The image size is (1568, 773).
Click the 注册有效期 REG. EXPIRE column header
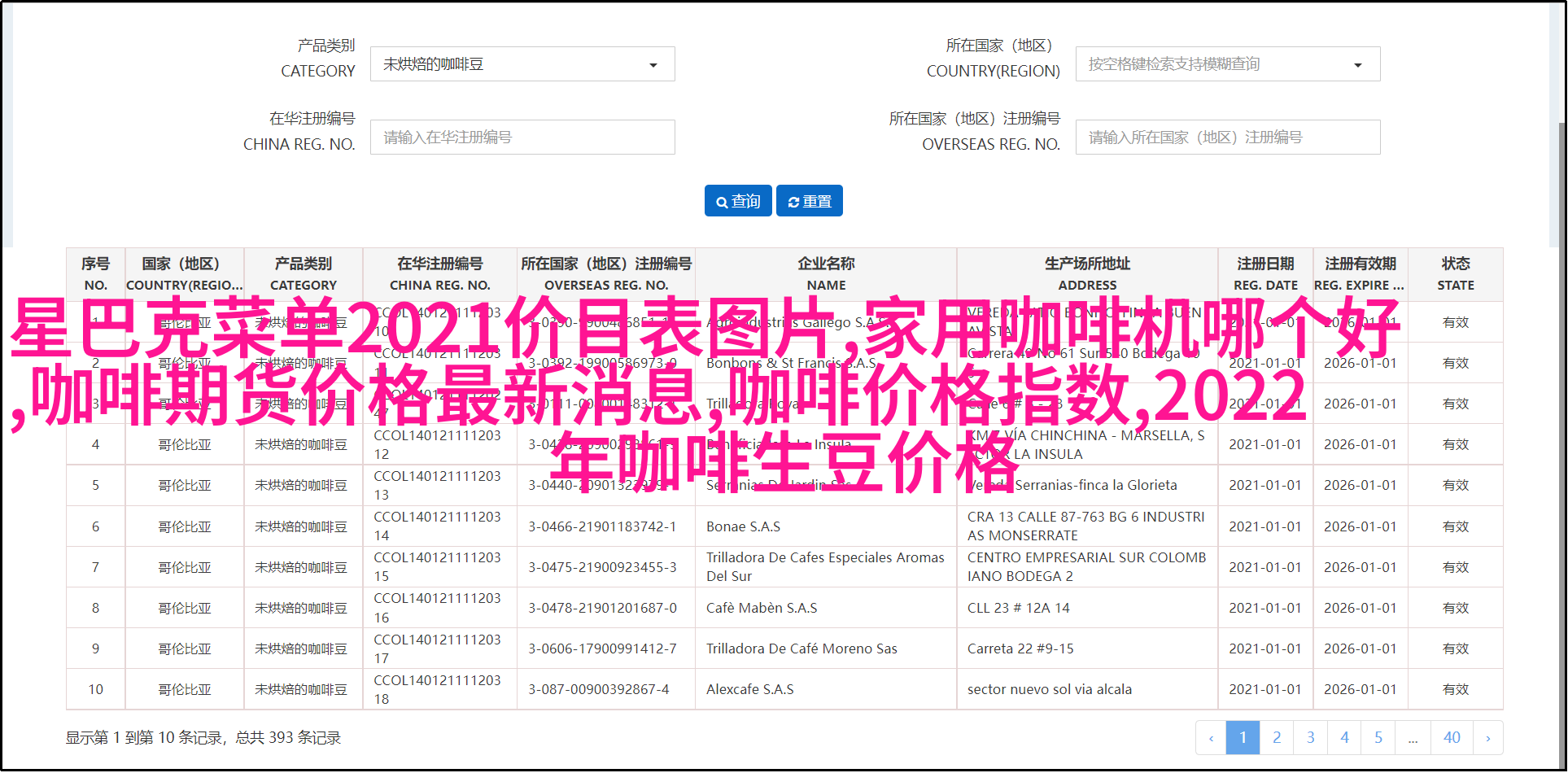[x=1360, y=274]
